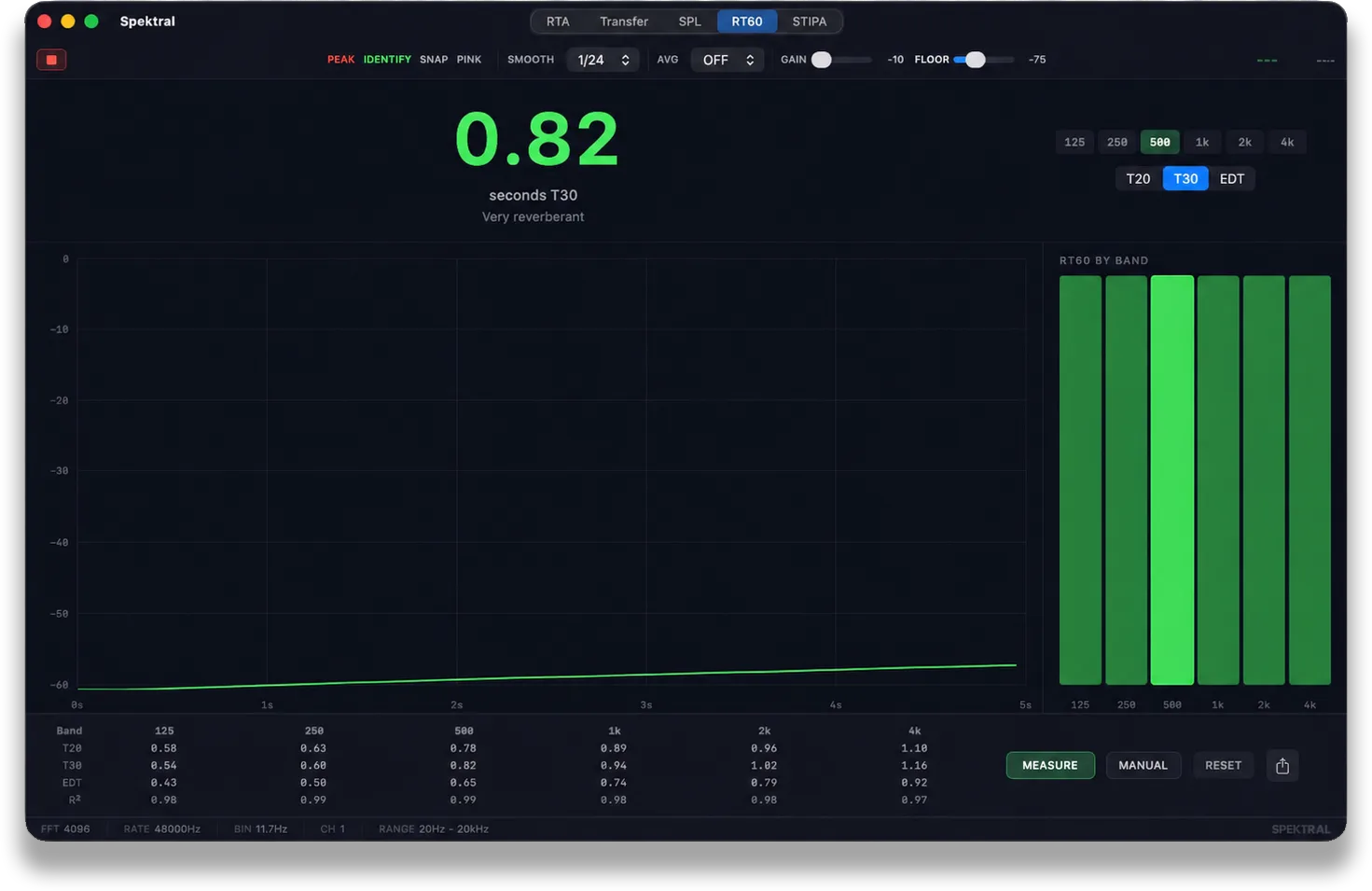This screenshot has height=891, width=1372.
Task: Select the 2k band button
Action: (x=1245, y=142)
